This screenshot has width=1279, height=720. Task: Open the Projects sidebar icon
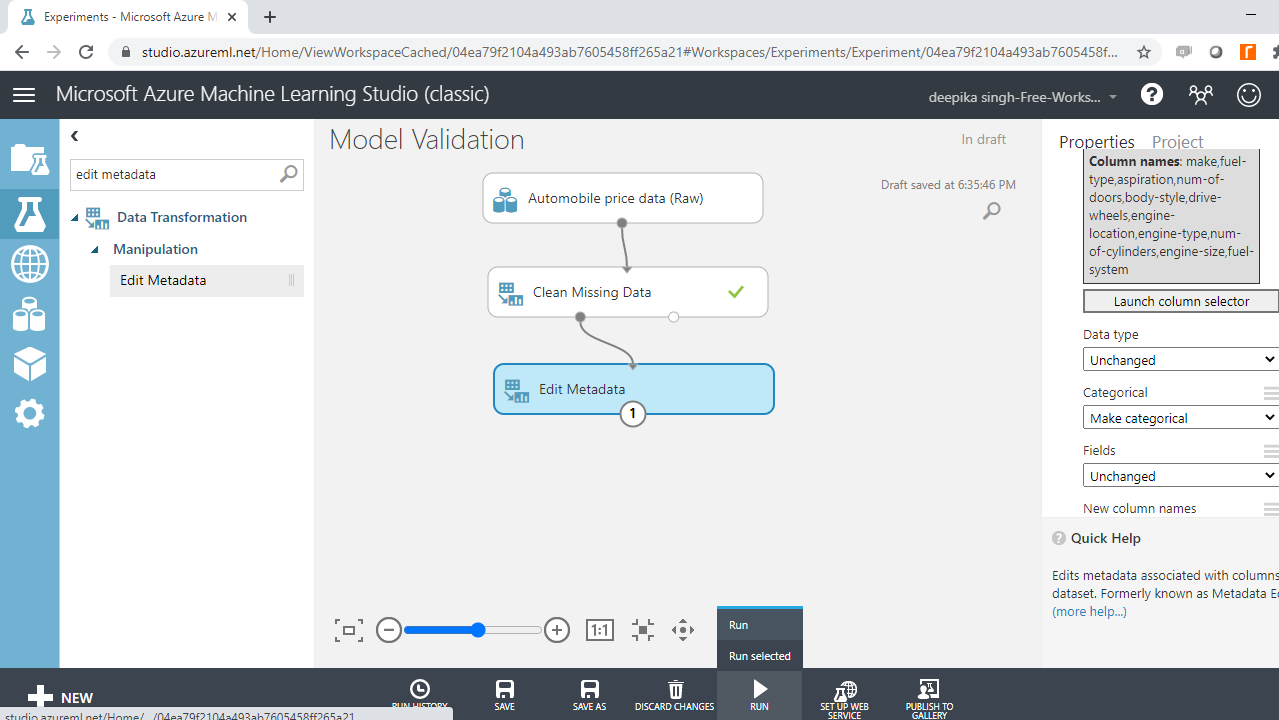point(29,159)
